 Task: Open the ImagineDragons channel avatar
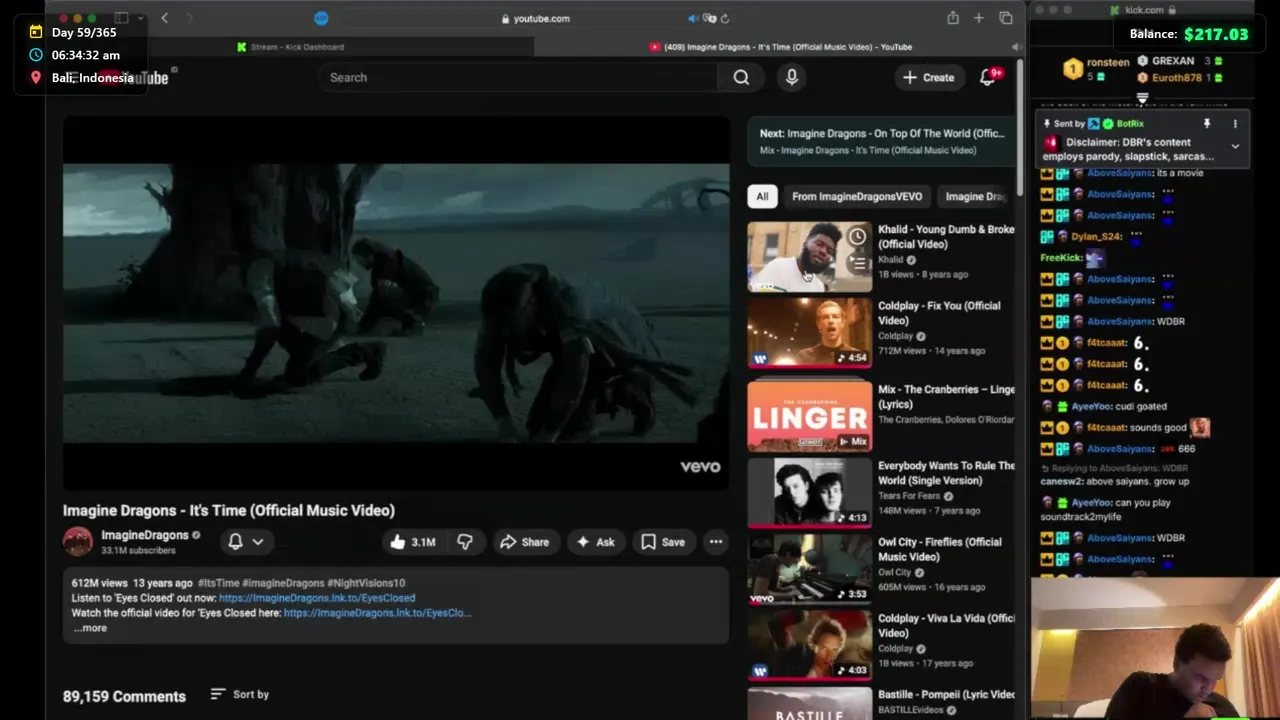point(78,541)
